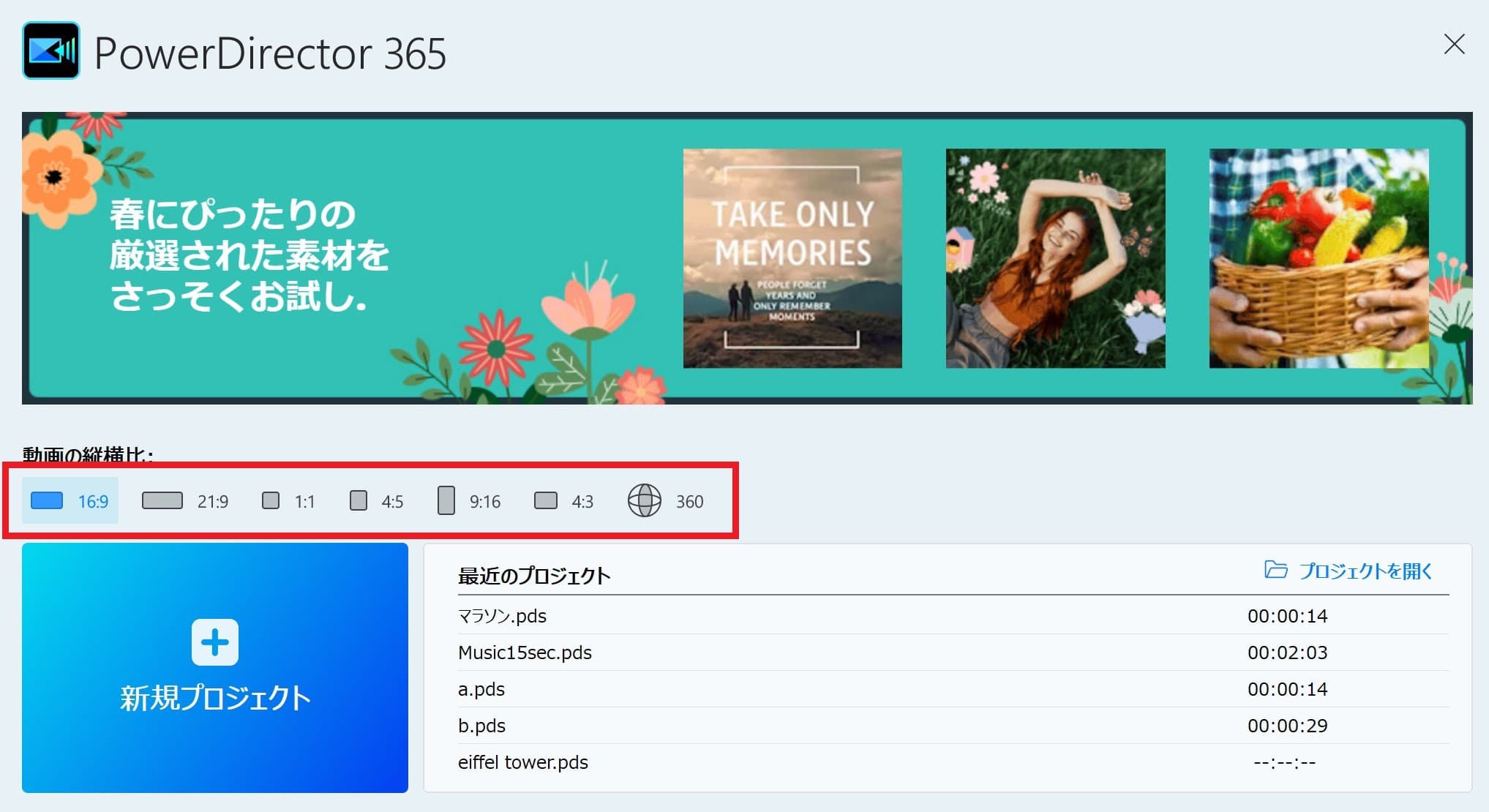The width and height of the screenshot is (1489, 812).
Task: Select the 16:9 aspect ratio icon
Action: [x=47, y=501]
